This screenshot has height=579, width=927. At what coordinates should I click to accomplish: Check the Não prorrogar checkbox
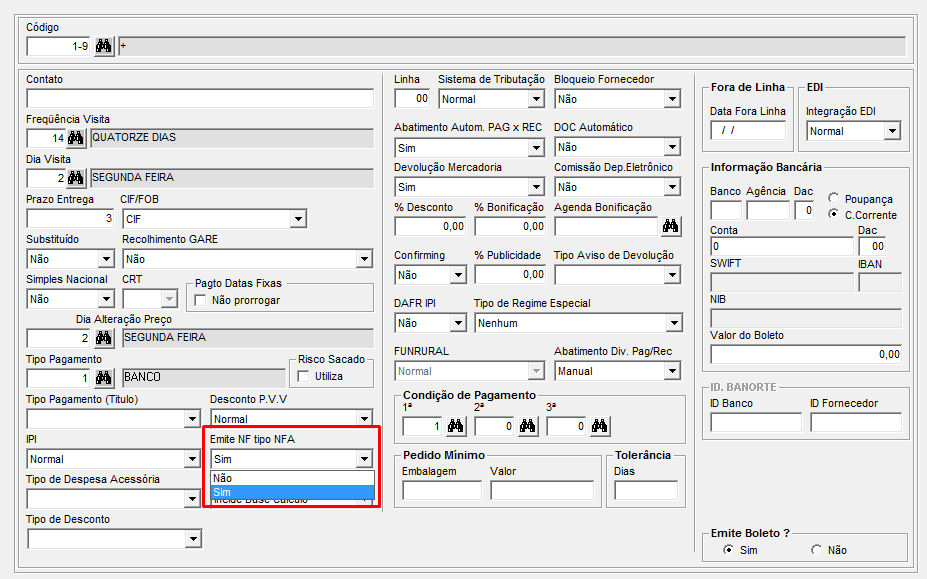200,300
